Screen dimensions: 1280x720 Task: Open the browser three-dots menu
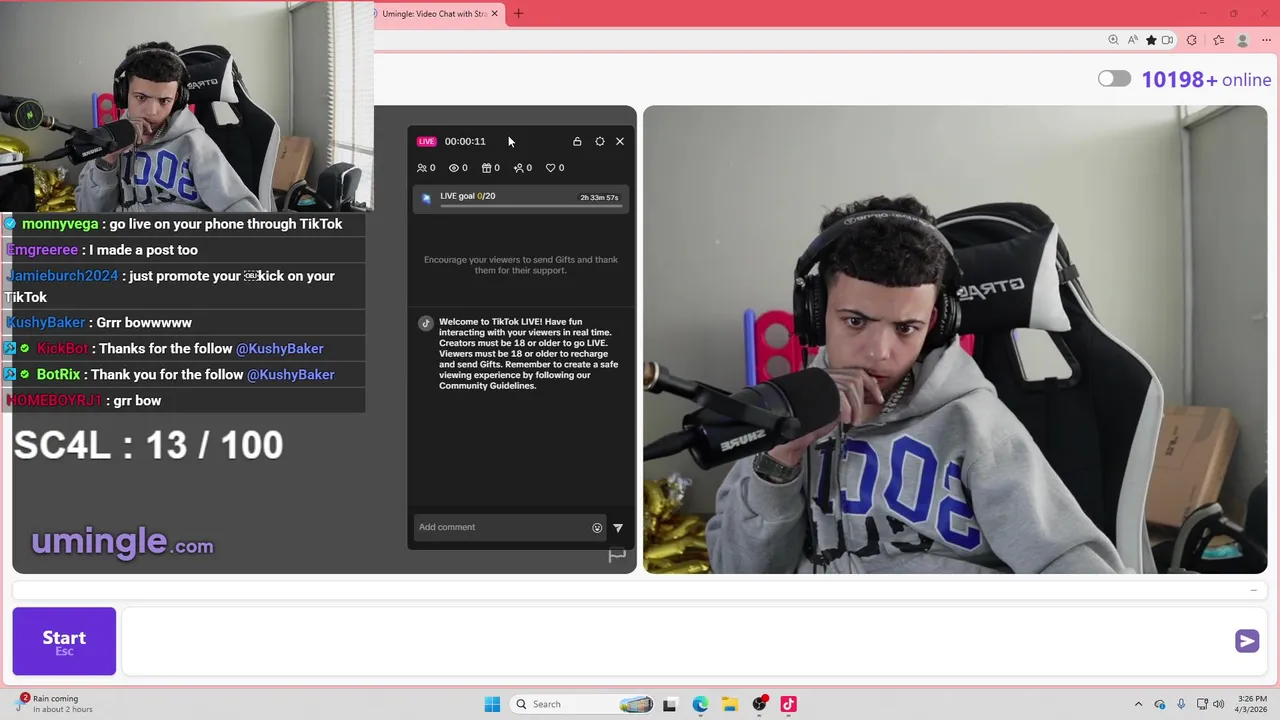coord(1266,40)
